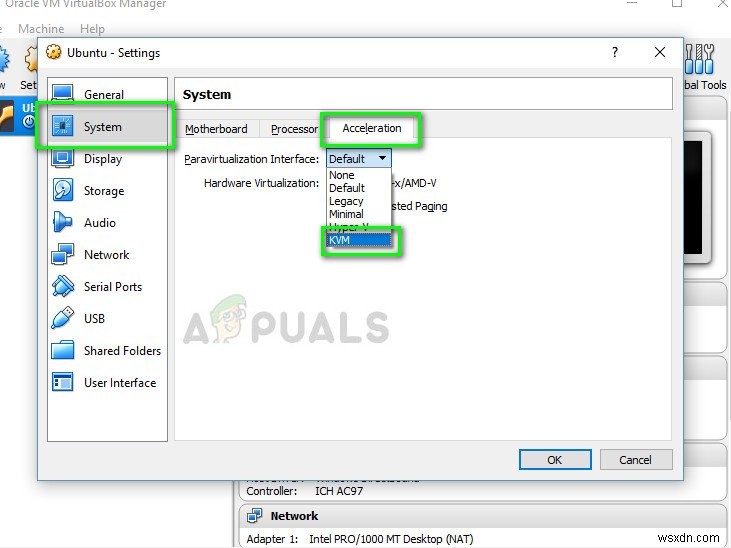Open the Serial Ports plug icon
The image size is (731, 548).
click(x=62, y=286)
